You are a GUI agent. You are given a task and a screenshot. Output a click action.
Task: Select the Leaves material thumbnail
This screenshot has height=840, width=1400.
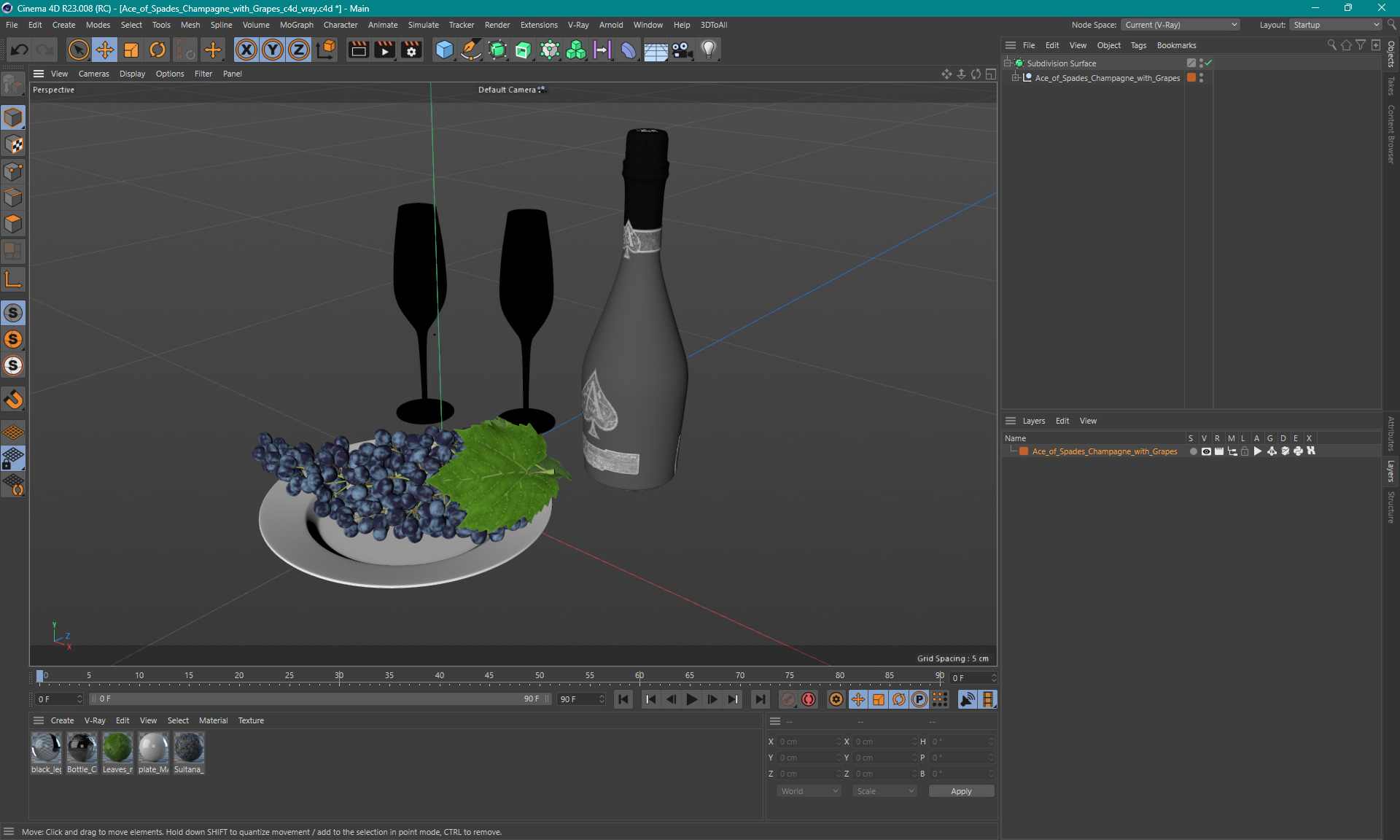point(117,748)
